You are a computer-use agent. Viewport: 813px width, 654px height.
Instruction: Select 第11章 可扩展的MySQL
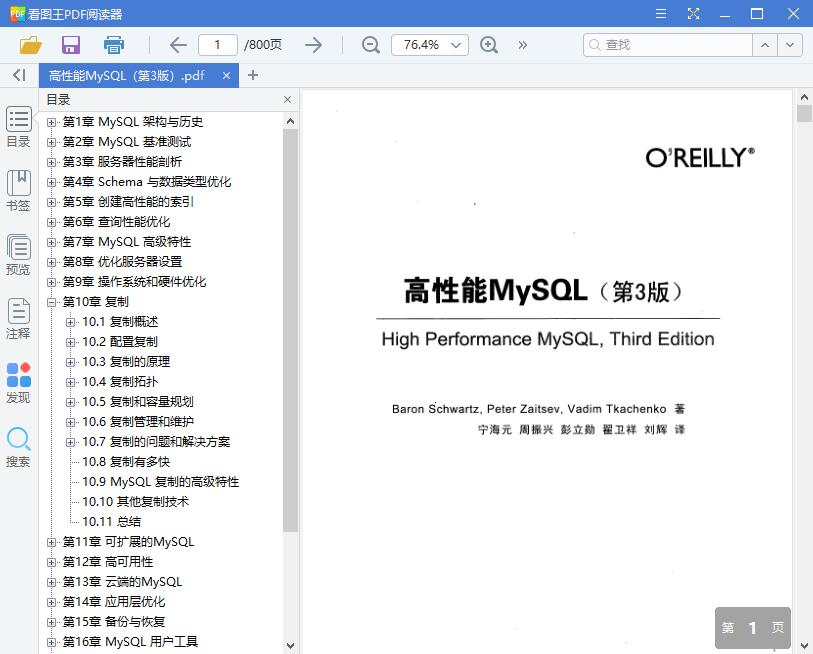[x=129, y=542]
